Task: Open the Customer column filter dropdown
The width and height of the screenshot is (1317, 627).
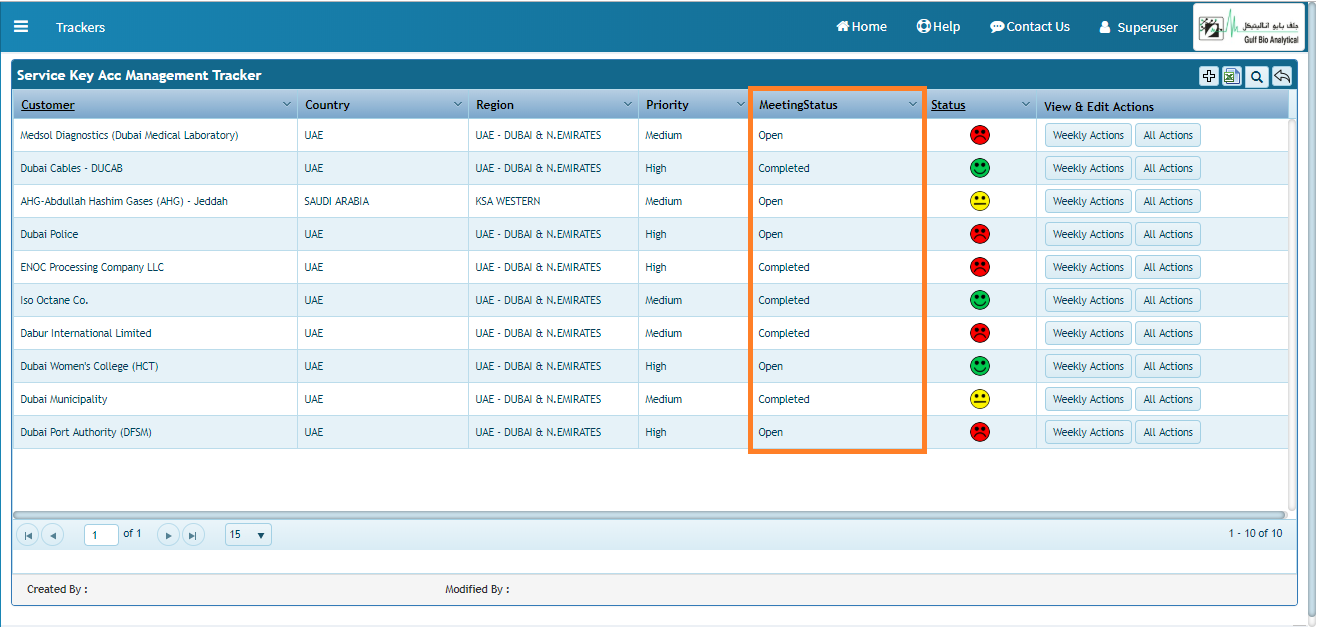Action: (286, 104)
